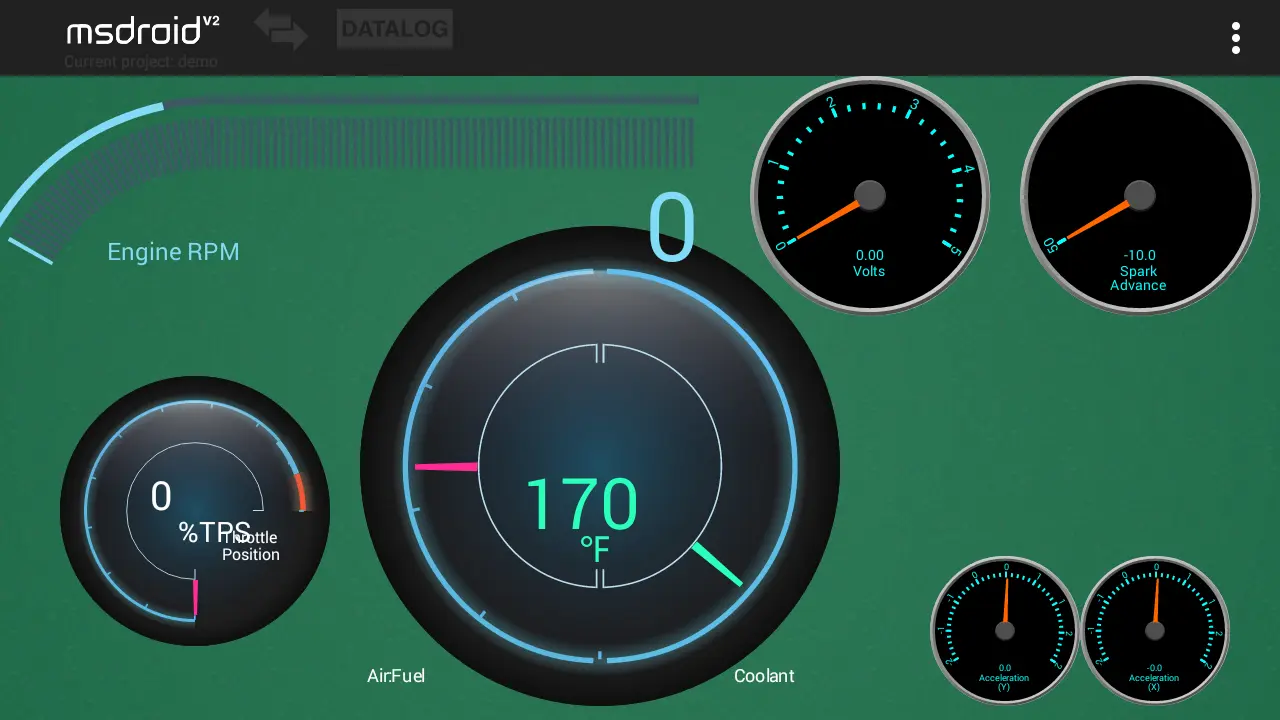
Task: Tap the 170 °F coolant reading
Action: (x=581, y=518)
